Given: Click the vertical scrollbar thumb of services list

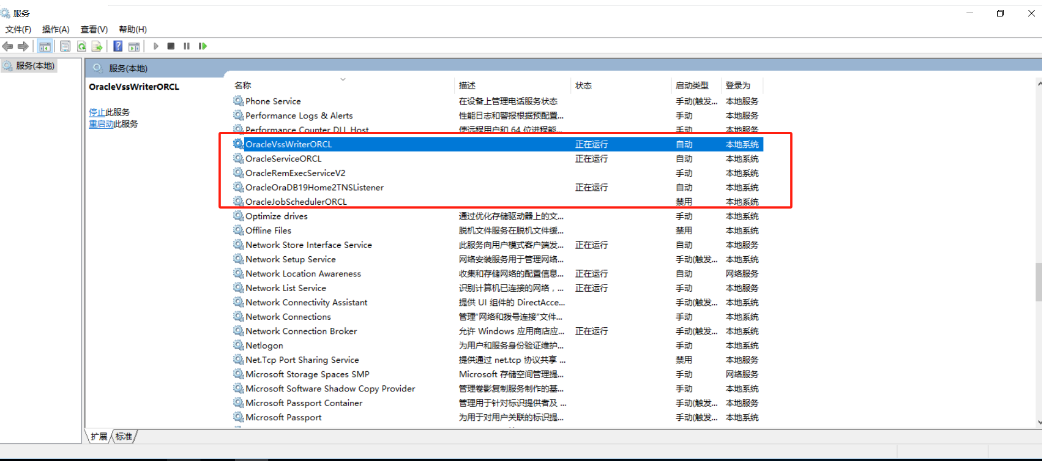Looking at the screenshot, I should 1039,281.
